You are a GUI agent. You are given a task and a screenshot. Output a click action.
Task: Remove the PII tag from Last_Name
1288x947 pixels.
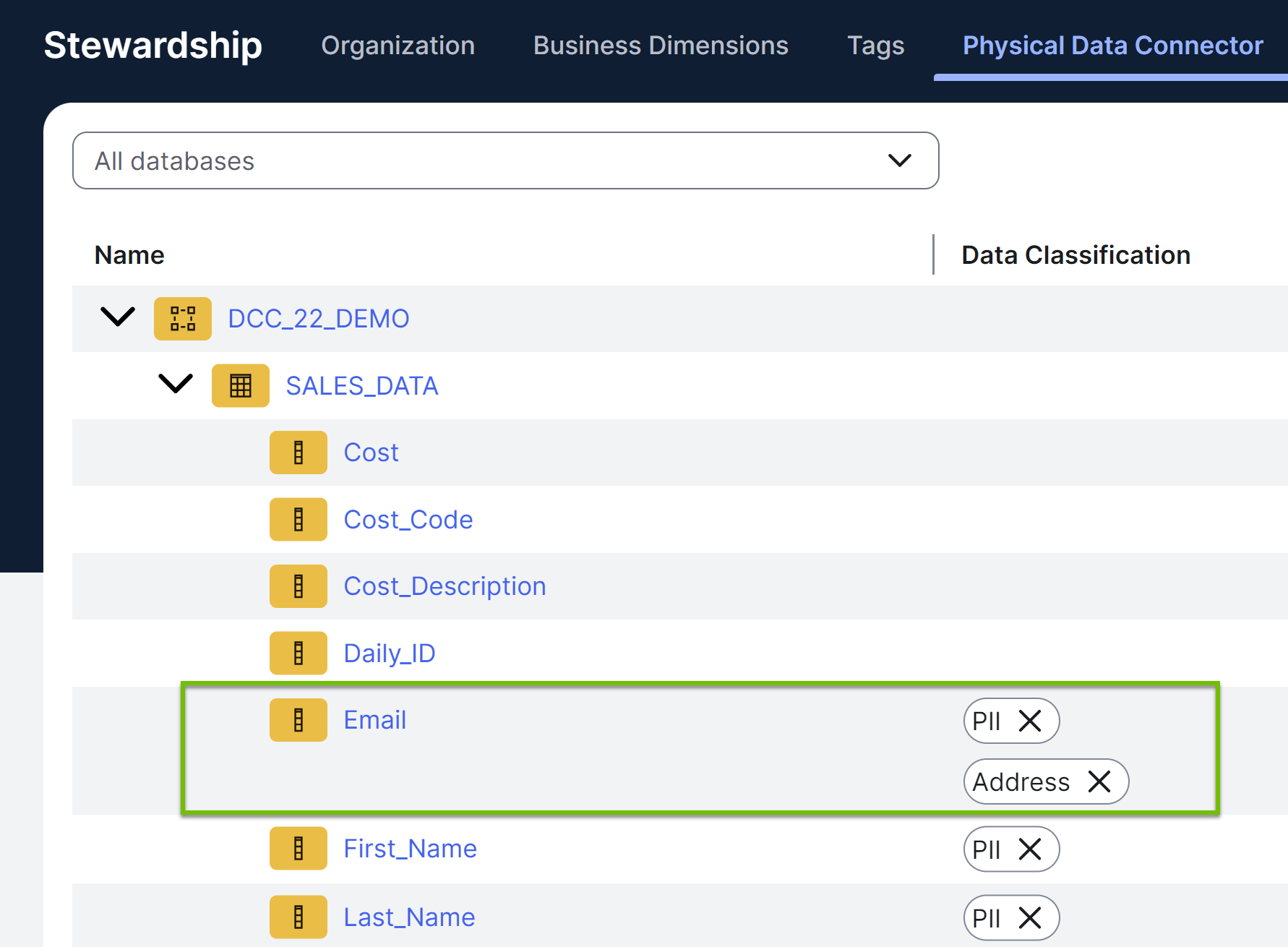1031,917
